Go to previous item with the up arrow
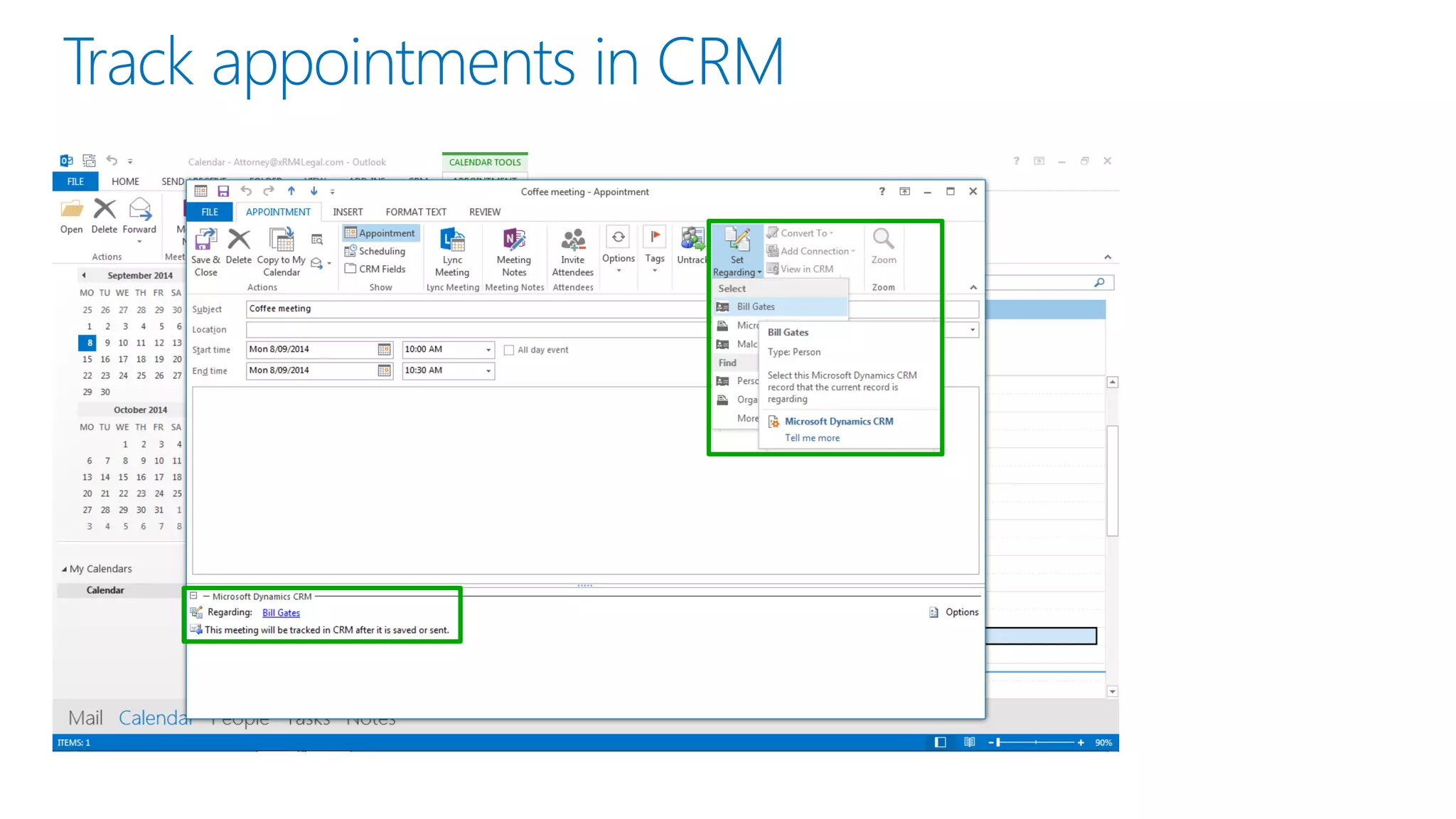Viewport: 1456px width, 819px height. click(291, 191)
